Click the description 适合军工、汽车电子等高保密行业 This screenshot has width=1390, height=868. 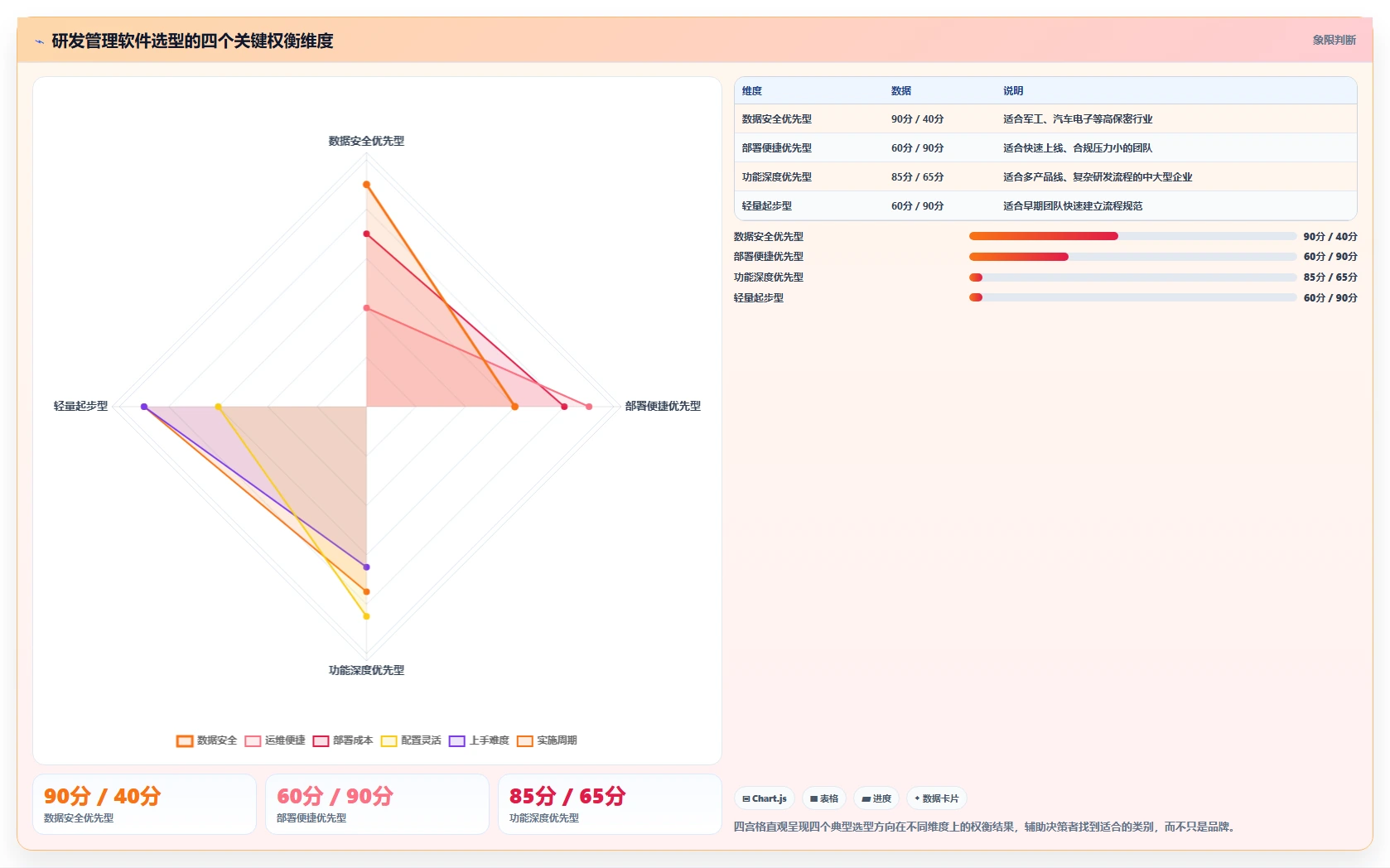(x=1078, y=119)
